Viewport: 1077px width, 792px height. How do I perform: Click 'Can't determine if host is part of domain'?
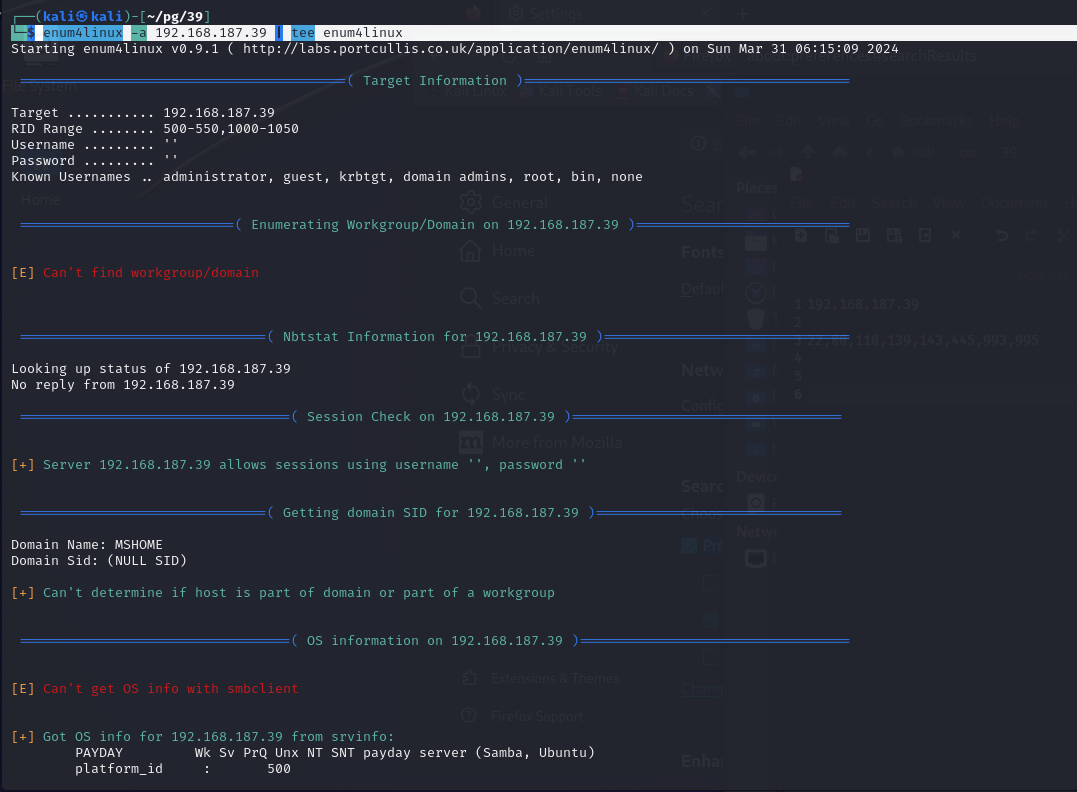coord(299,593)
